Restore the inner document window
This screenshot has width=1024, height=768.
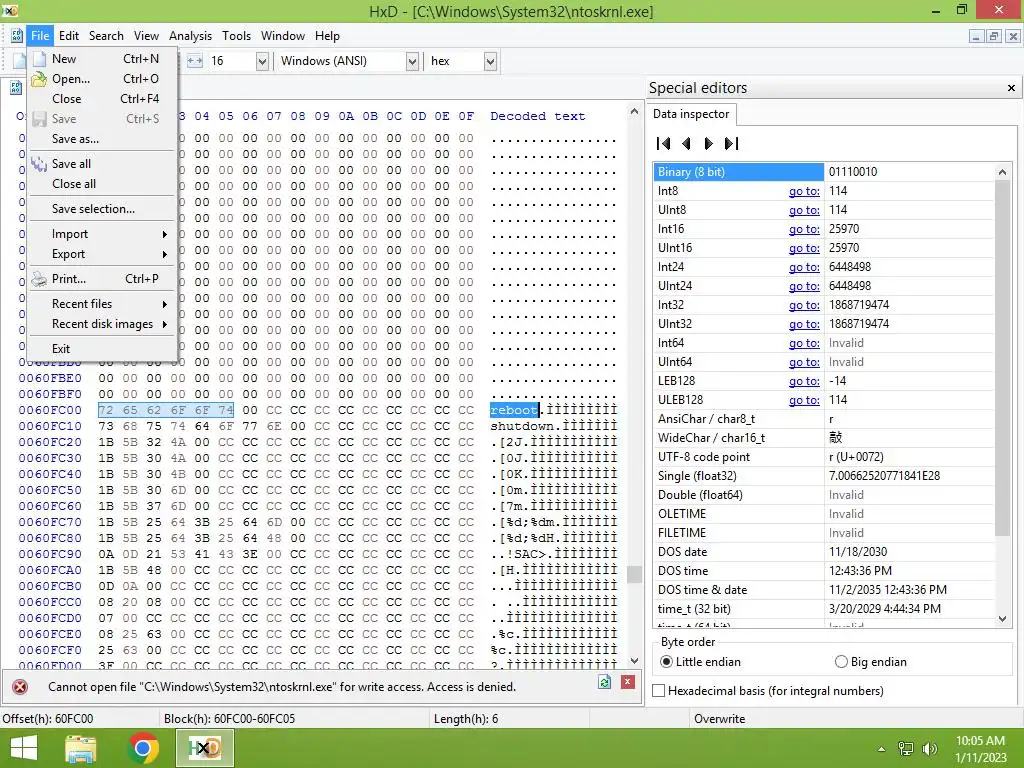pos(993,37)
